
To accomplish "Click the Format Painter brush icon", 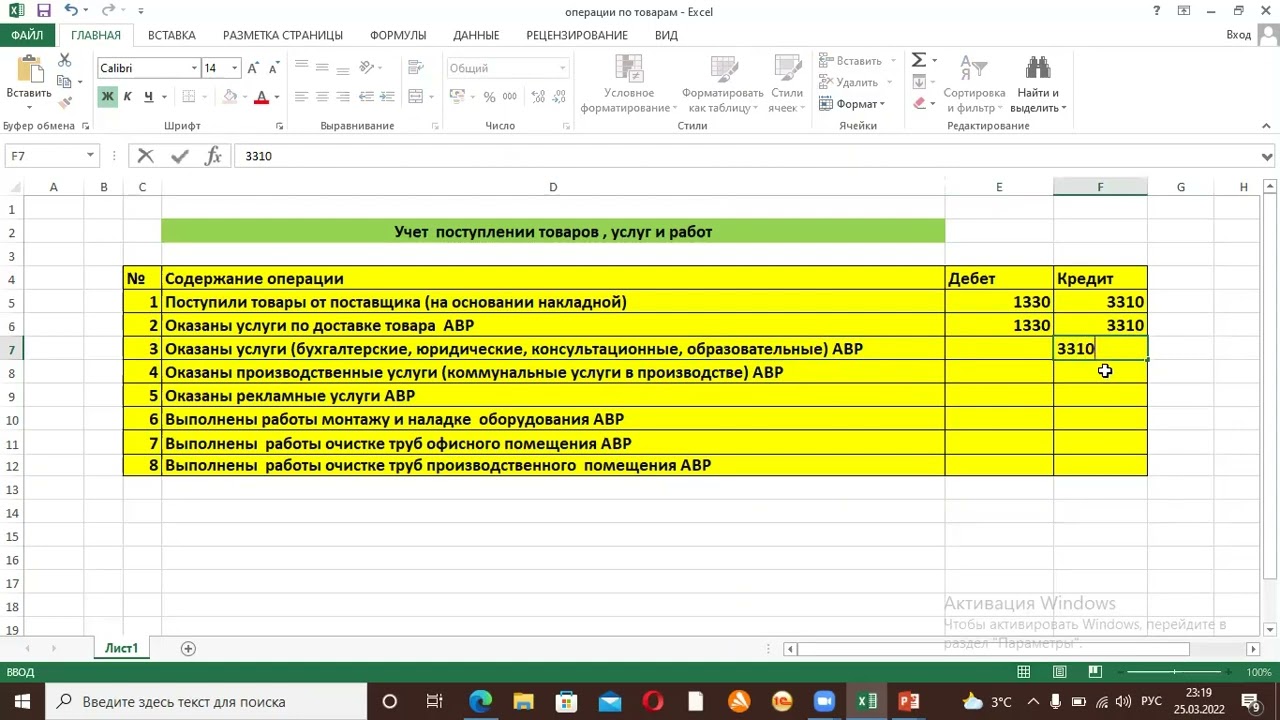I will pos(65,103).
